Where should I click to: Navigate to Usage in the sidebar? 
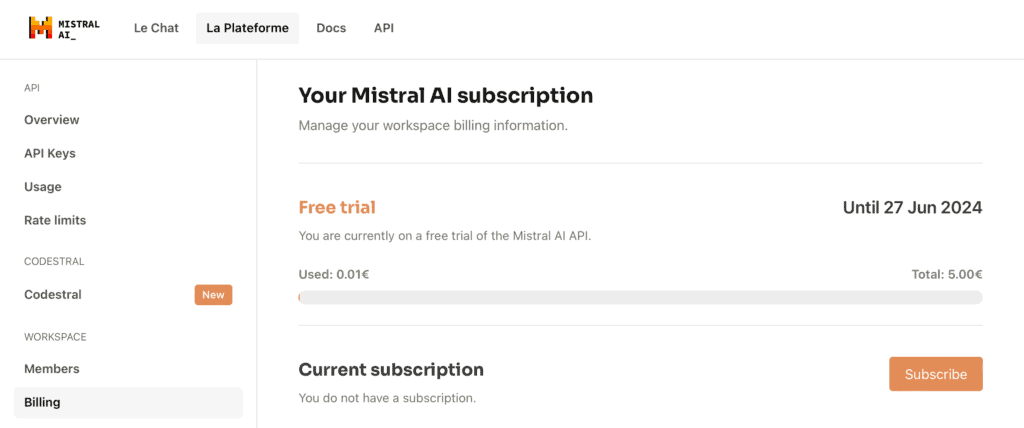click(x=43, y=187)
